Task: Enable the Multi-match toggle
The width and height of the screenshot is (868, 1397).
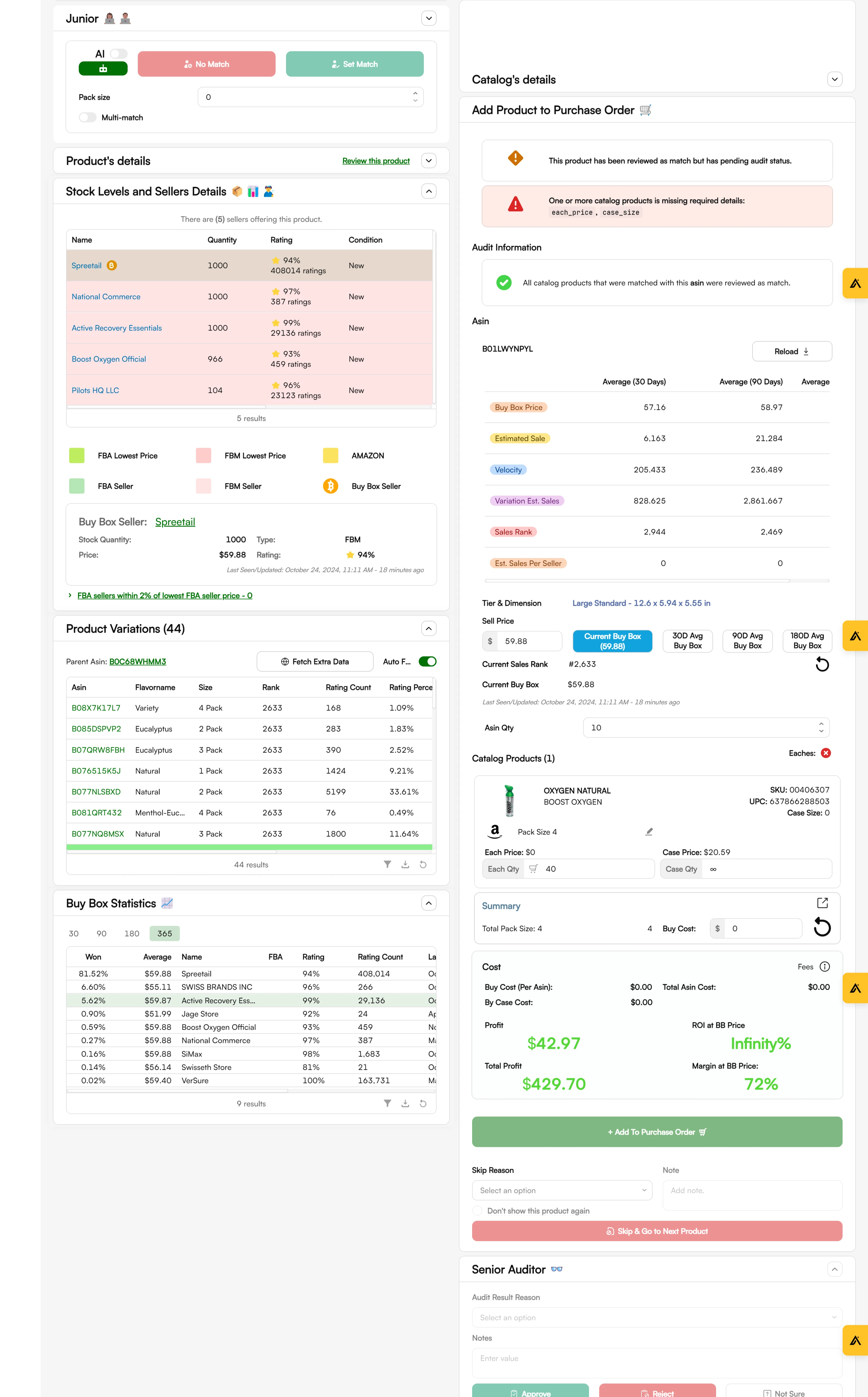Action: click(87, 117)
